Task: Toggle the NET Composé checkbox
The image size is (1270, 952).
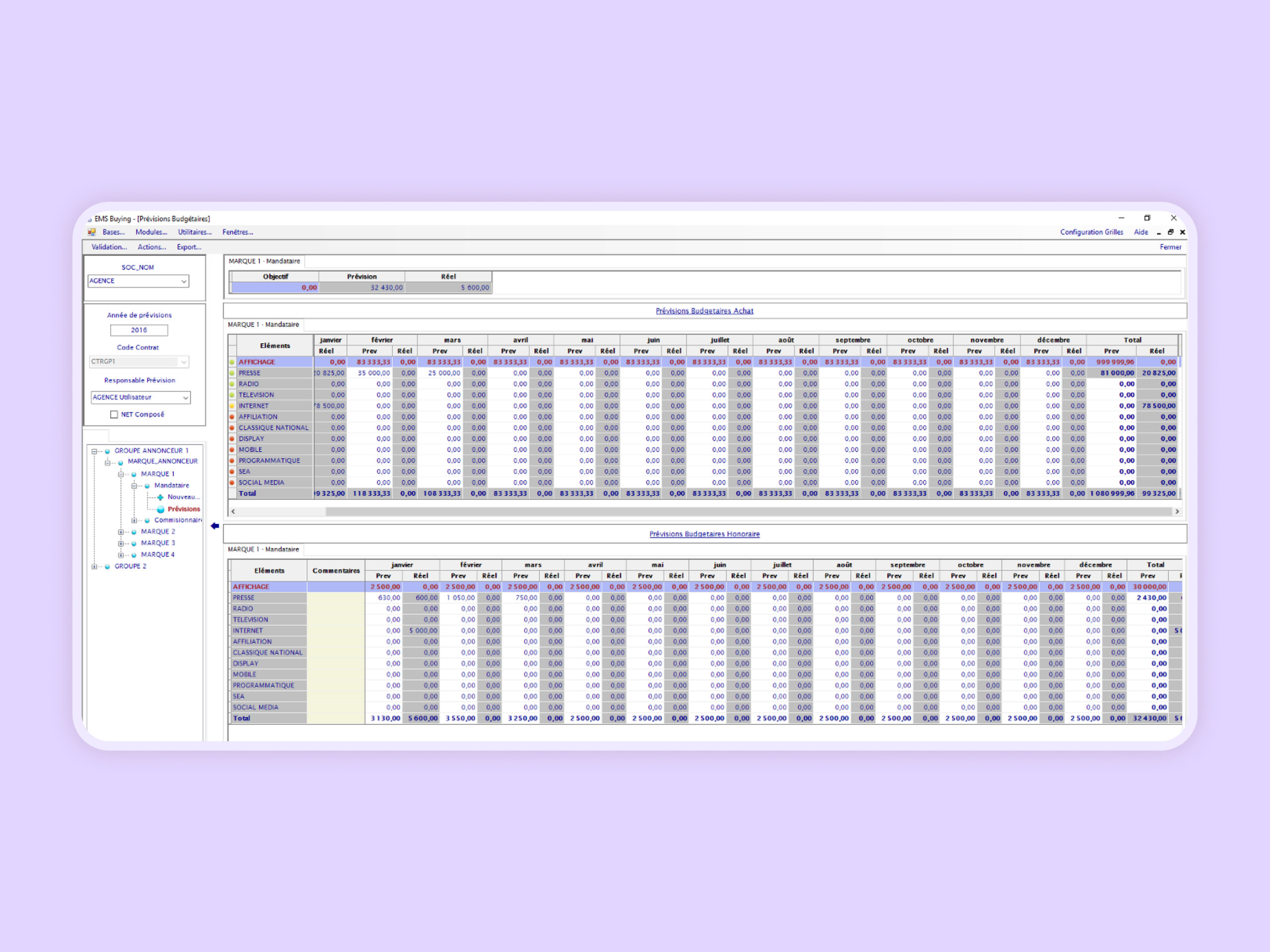Action: (x=114, y=415)
